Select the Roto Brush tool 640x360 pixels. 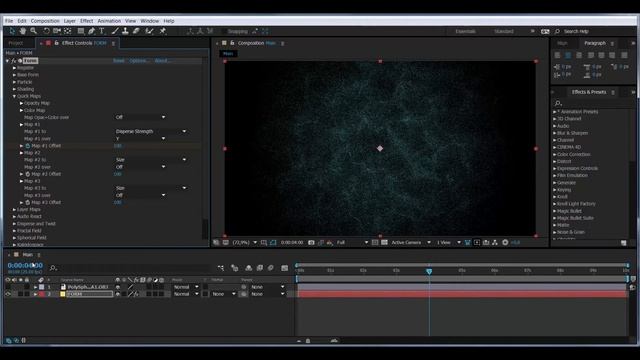pos(149,31)
